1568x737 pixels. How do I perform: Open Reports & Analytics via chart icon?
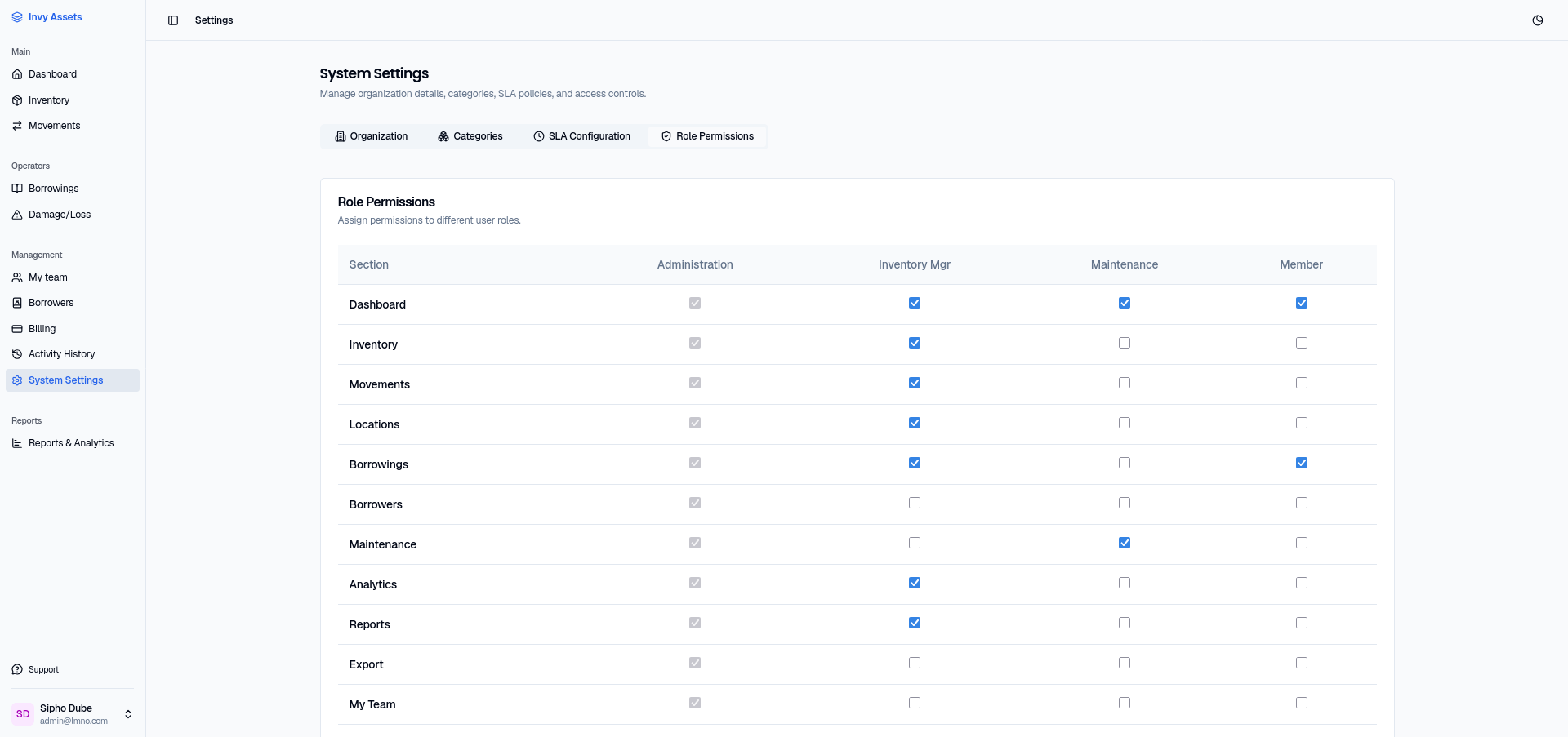pyautogui.click(x=17, y=443)
